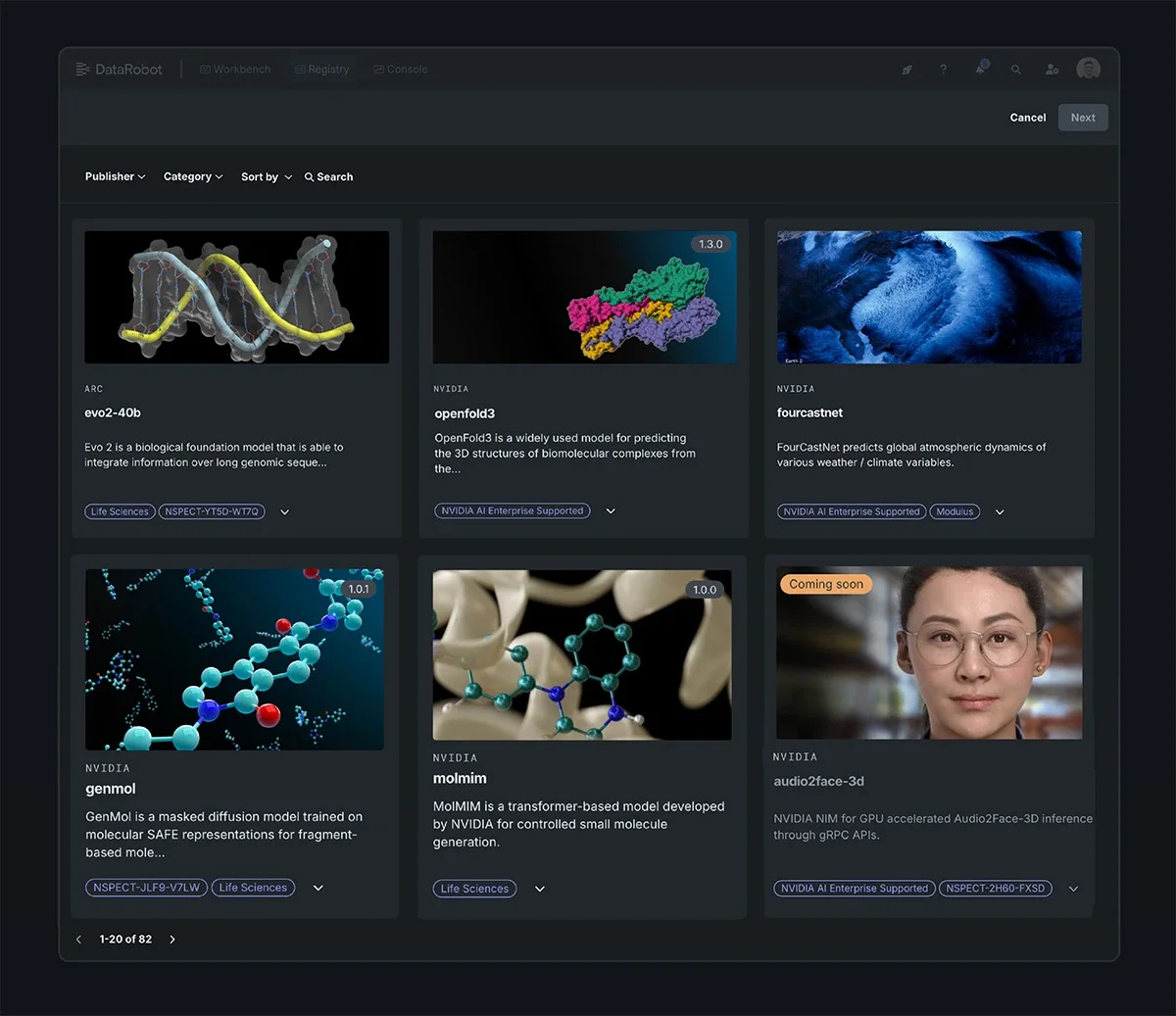Image resolution: width=1176 pixels, height=1016 pixels.
Task: Click Life Sciences tag on evo2-40b card
Action: (120, 511)
